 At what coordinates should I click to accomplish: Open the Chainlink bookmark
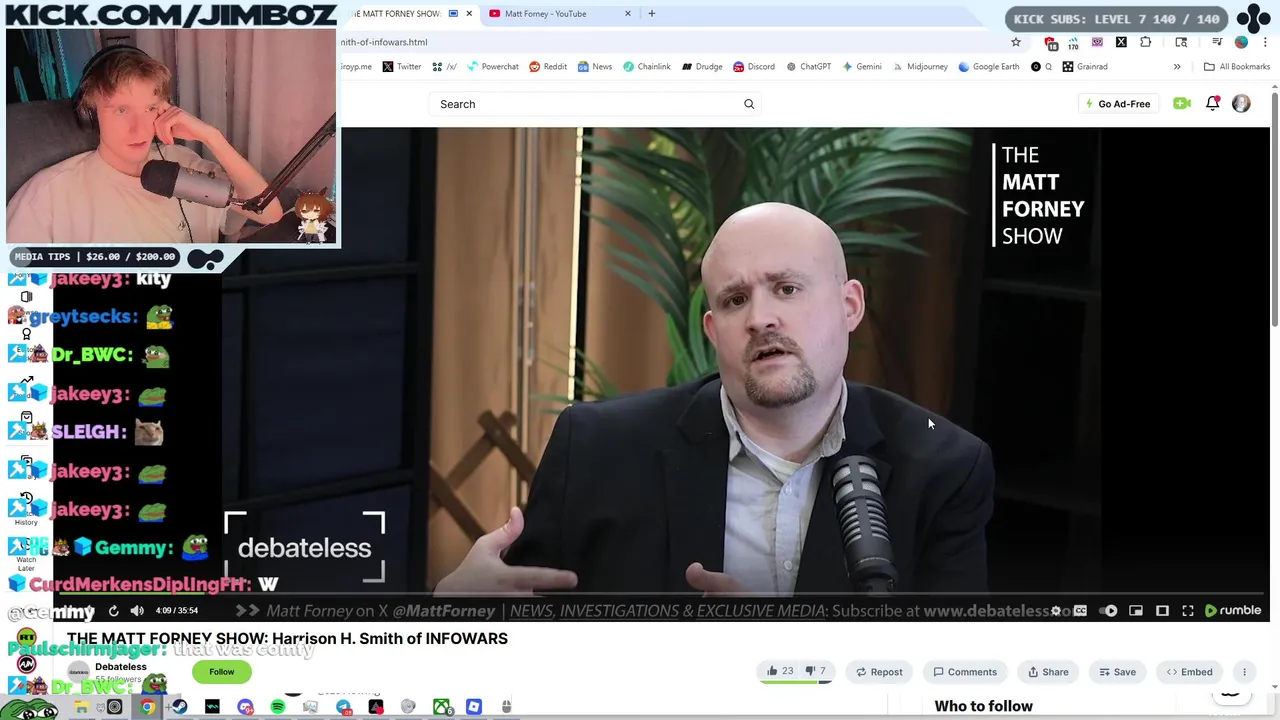(x=647, y=67)
